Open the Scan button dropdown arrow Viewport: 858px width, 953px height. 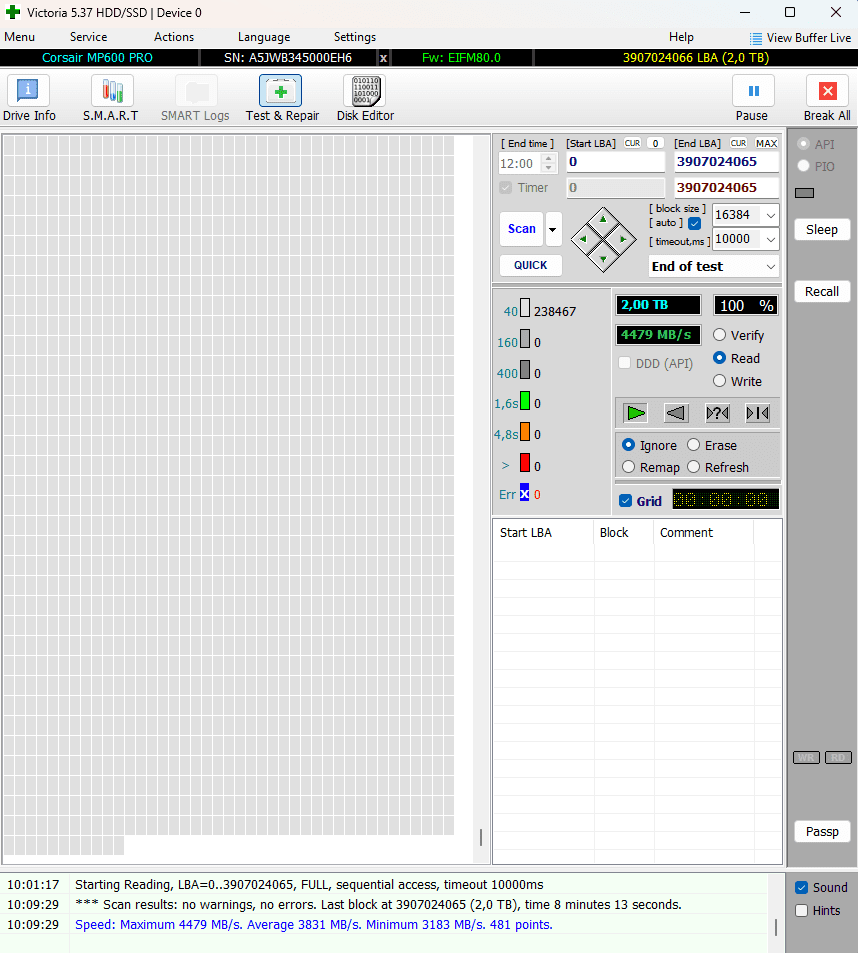pyautogui.click(x=553, y=229)
